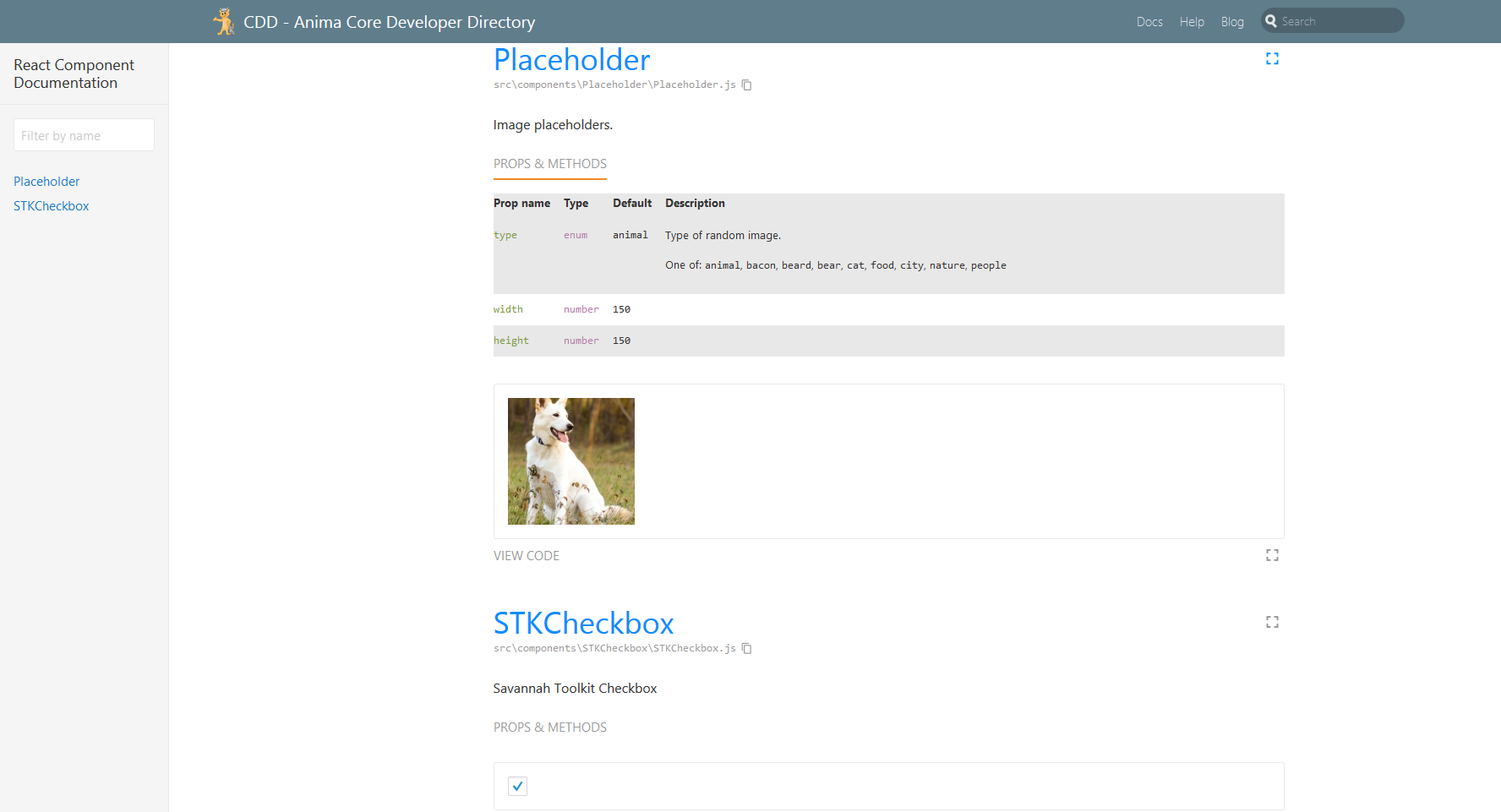Open isolated view of Placeholder component
1501x812 pixels.
[x=1272, y=58]
